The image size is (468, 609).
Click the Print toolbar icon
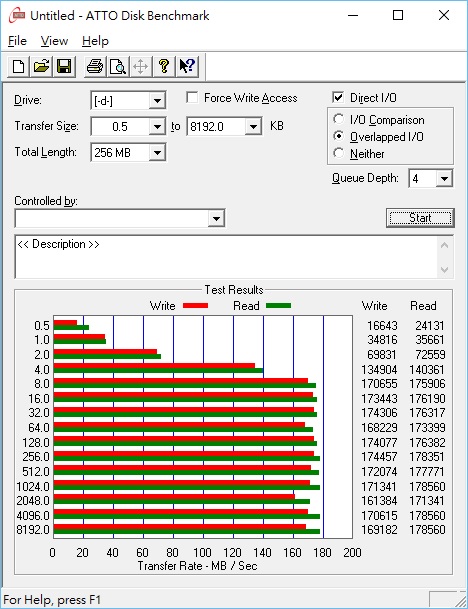click(95, 66)
